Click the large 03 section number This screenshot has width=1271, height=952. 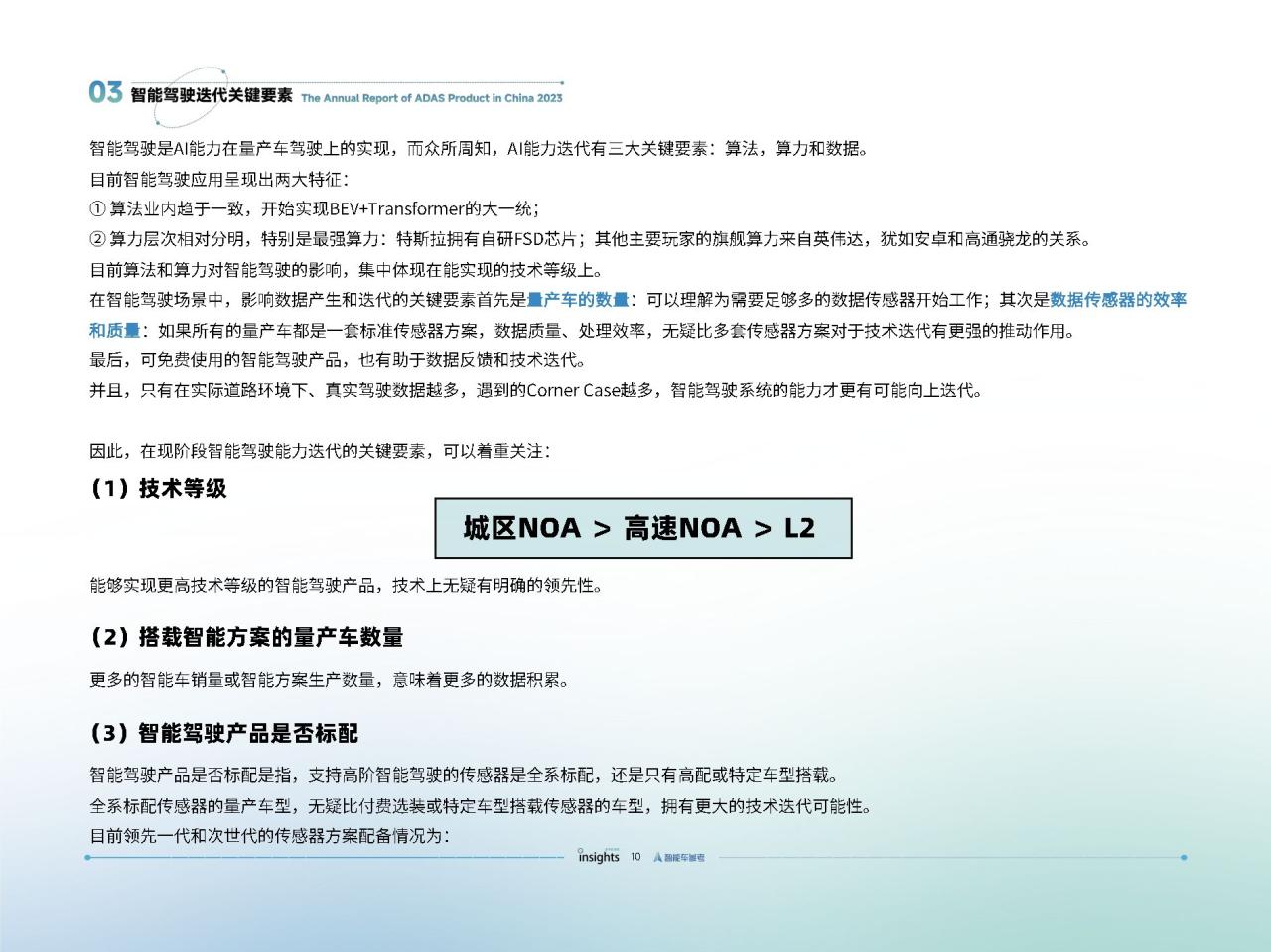coord(105,92)
